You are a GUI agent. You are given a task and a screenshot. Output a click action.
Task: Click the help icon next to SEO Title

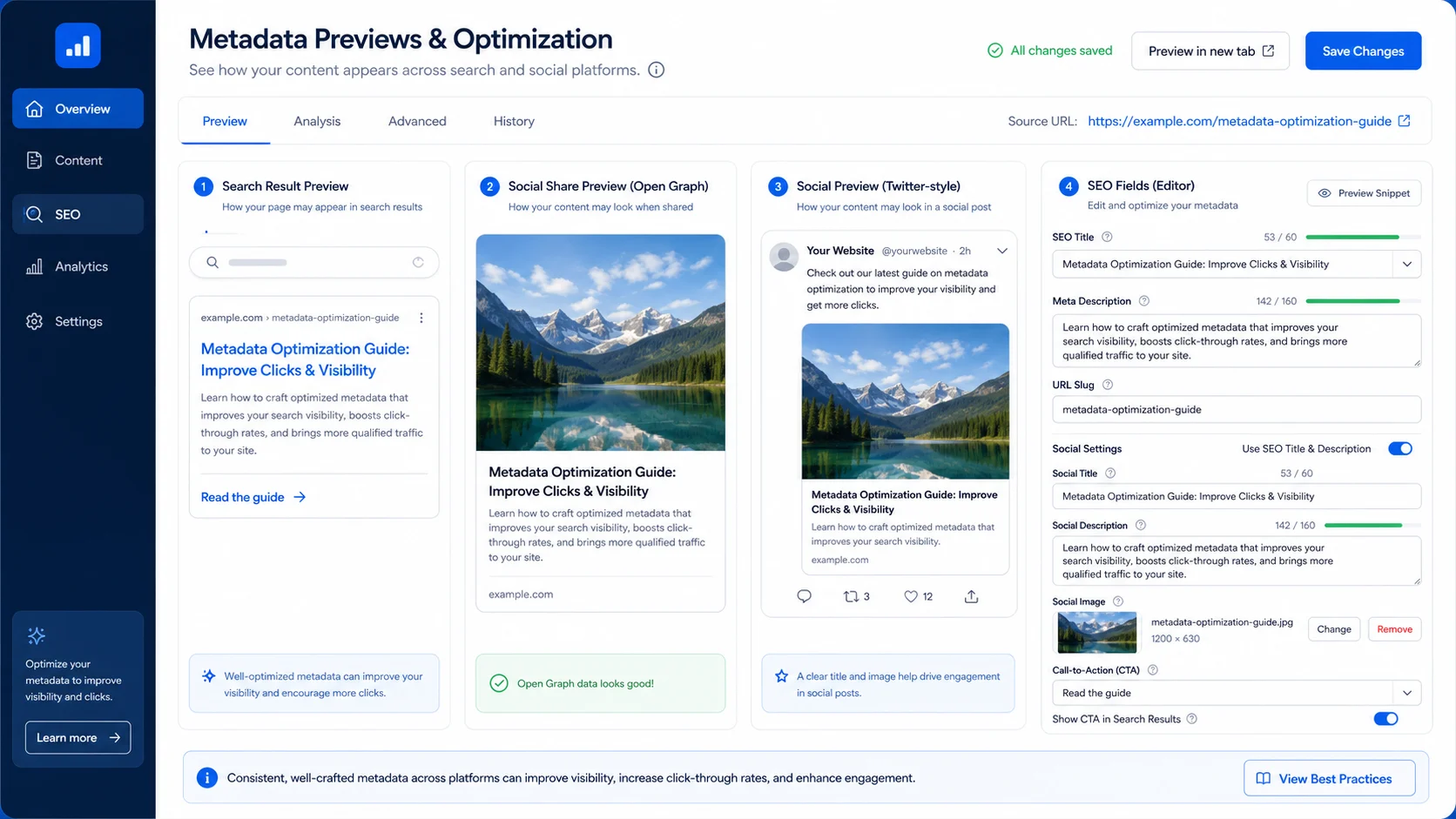pyautogui.click(x=1107, y=237)
